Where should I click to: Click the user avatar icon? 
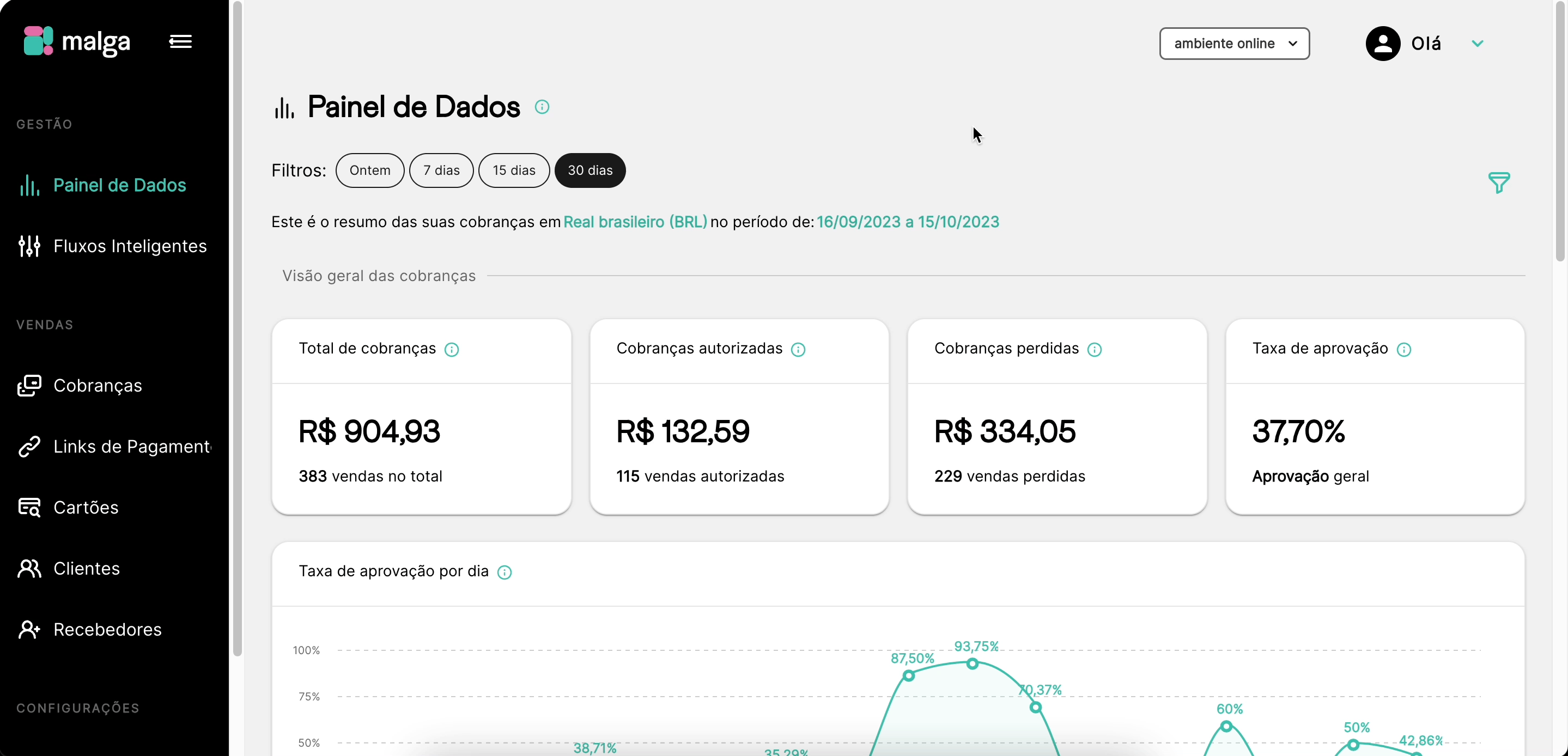click(1382, 43)
